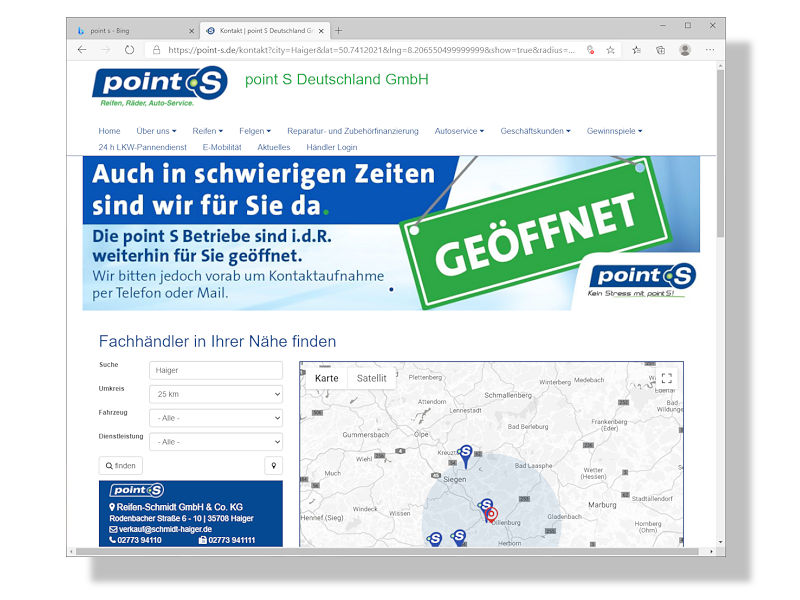Click the 'Schmallenberg' label on the map
The height and width of the screenshot is (600, 800).
click(508, 395)
